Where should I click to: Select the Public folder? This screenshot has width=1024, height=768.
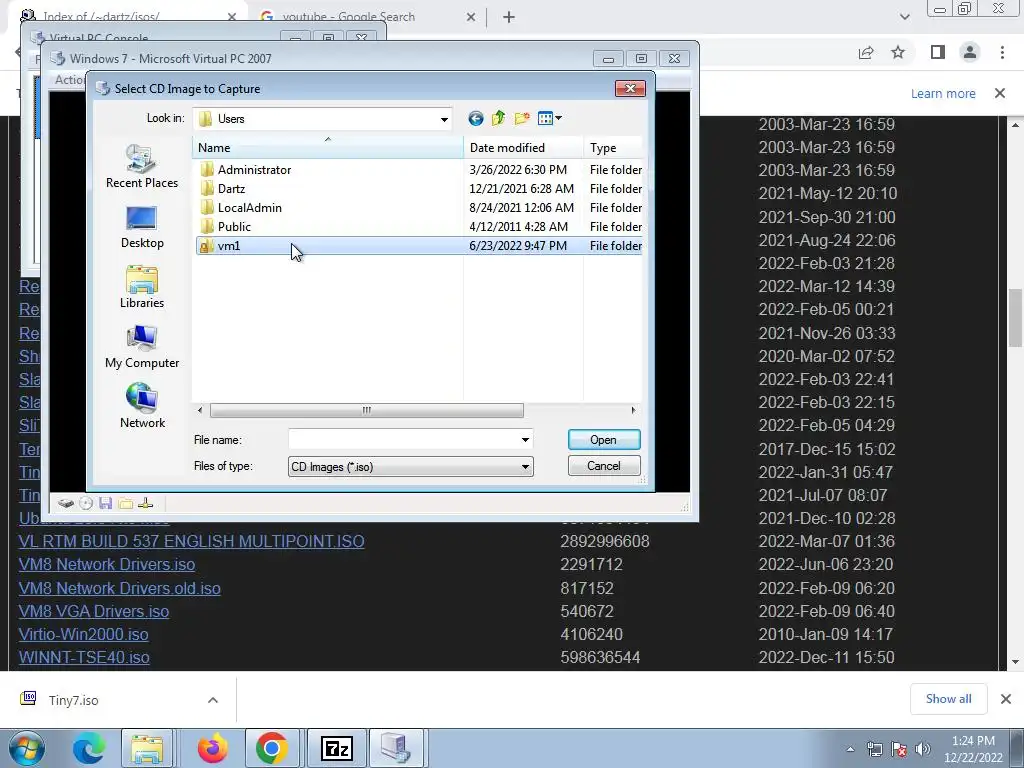click(x=419, y=227)
